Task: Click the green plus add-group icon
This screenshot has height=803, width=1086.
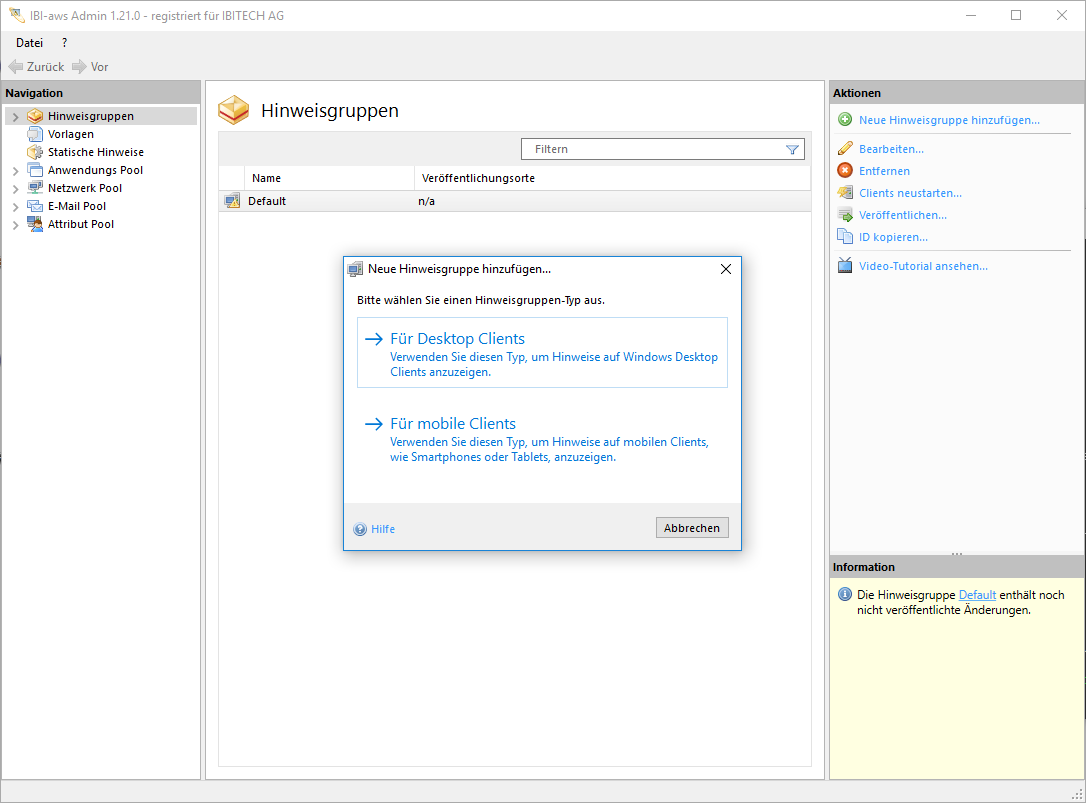Action: click(845, 120)
